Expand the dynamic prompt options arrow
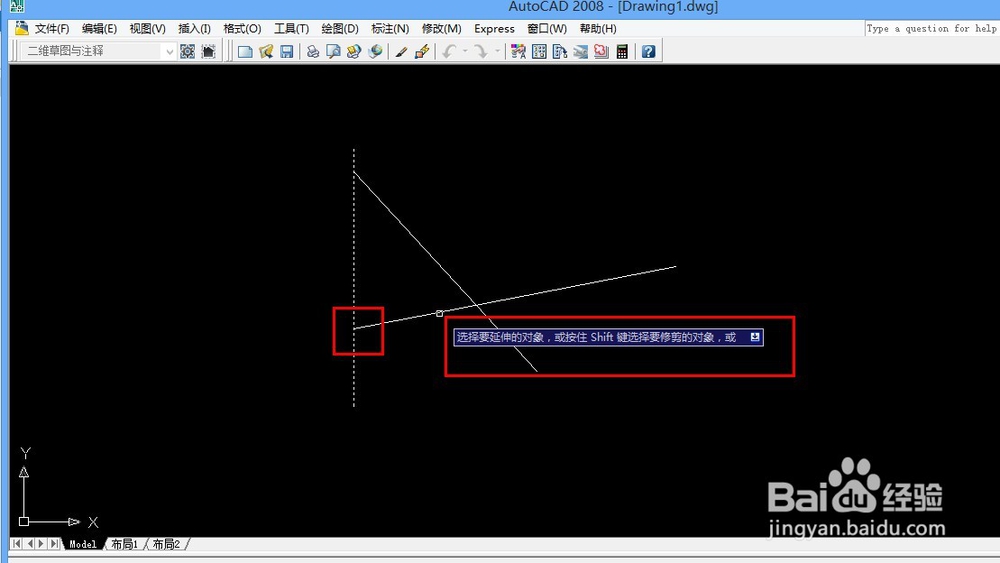The width and height of the screenshot is (1000, 563). pos(754,337)
